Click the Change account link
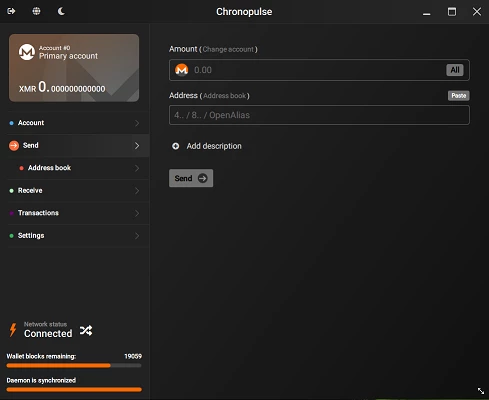This screenshot has width=489, height=400. point(228,49)
